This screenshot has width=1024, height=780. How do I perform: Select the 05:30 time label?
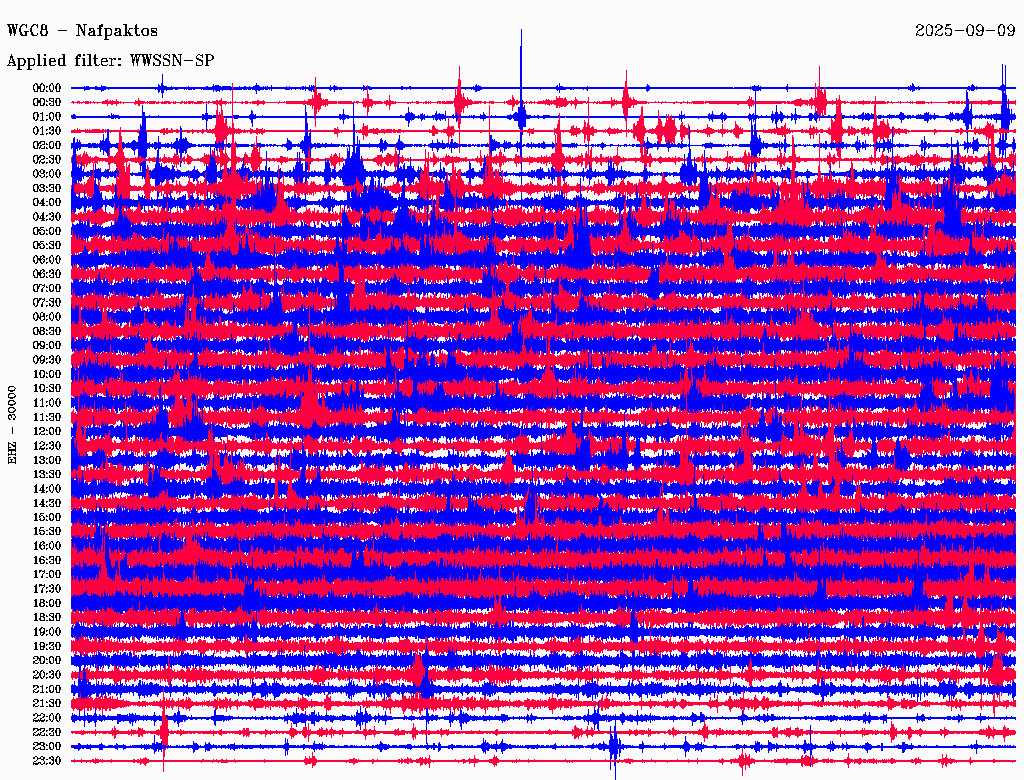pos(47,246)
